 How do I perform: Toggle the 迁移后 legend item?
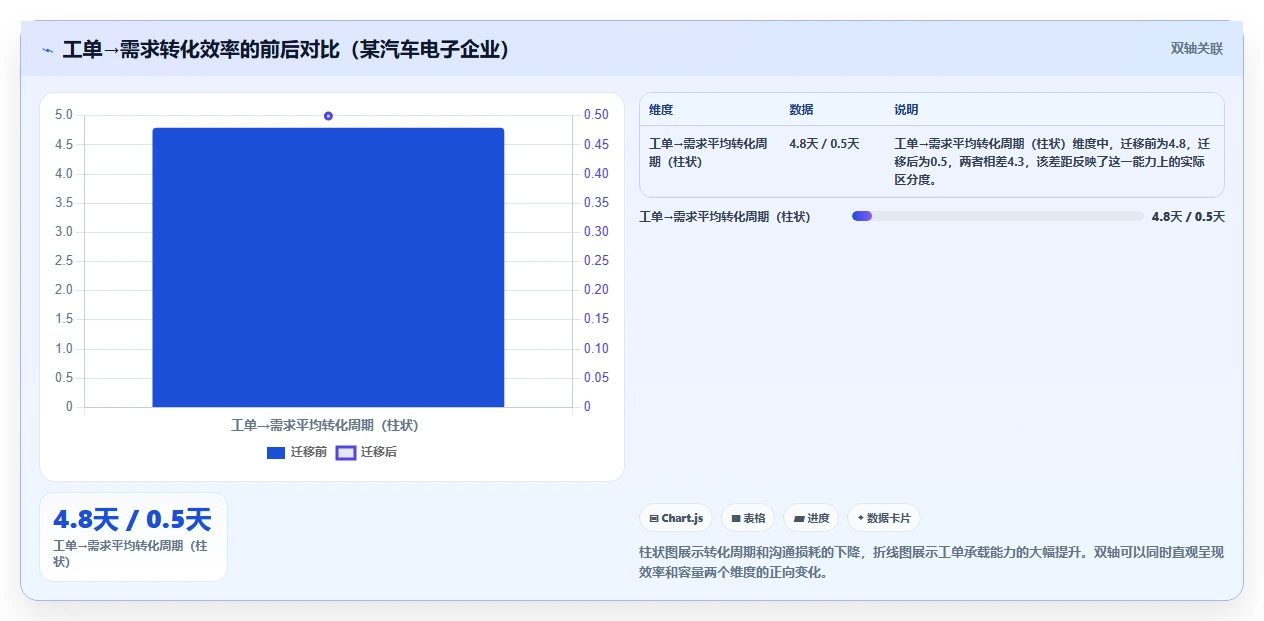click(x=366, y=452)
